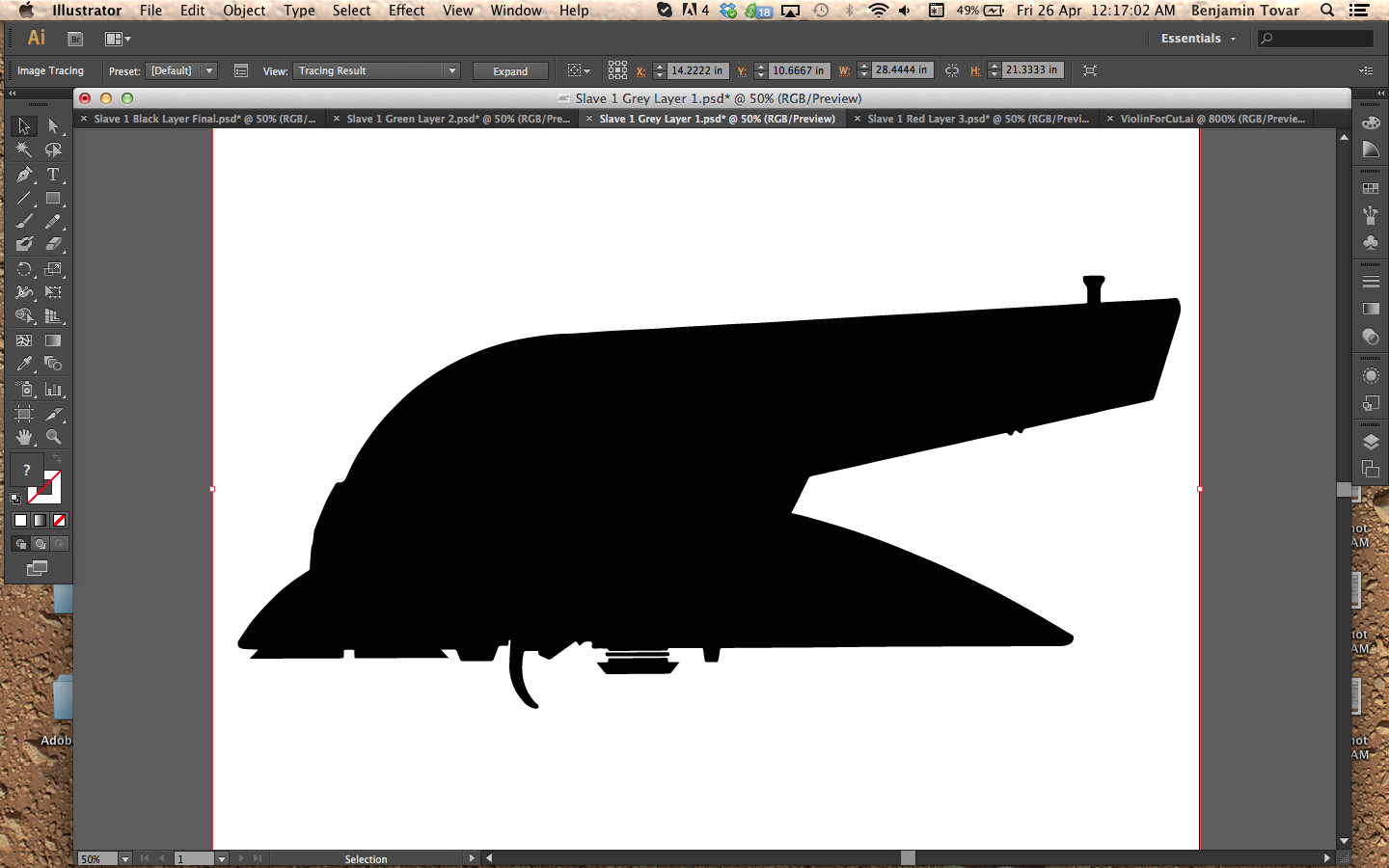The height and width of the screenshot is (868, 1389).
Task: Select the Line Segment tool
Action: point(24,199)
